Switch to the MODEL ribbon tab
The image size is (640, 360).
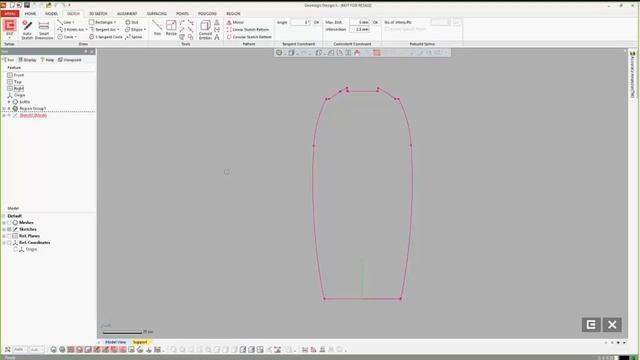[x=51, y=13]
